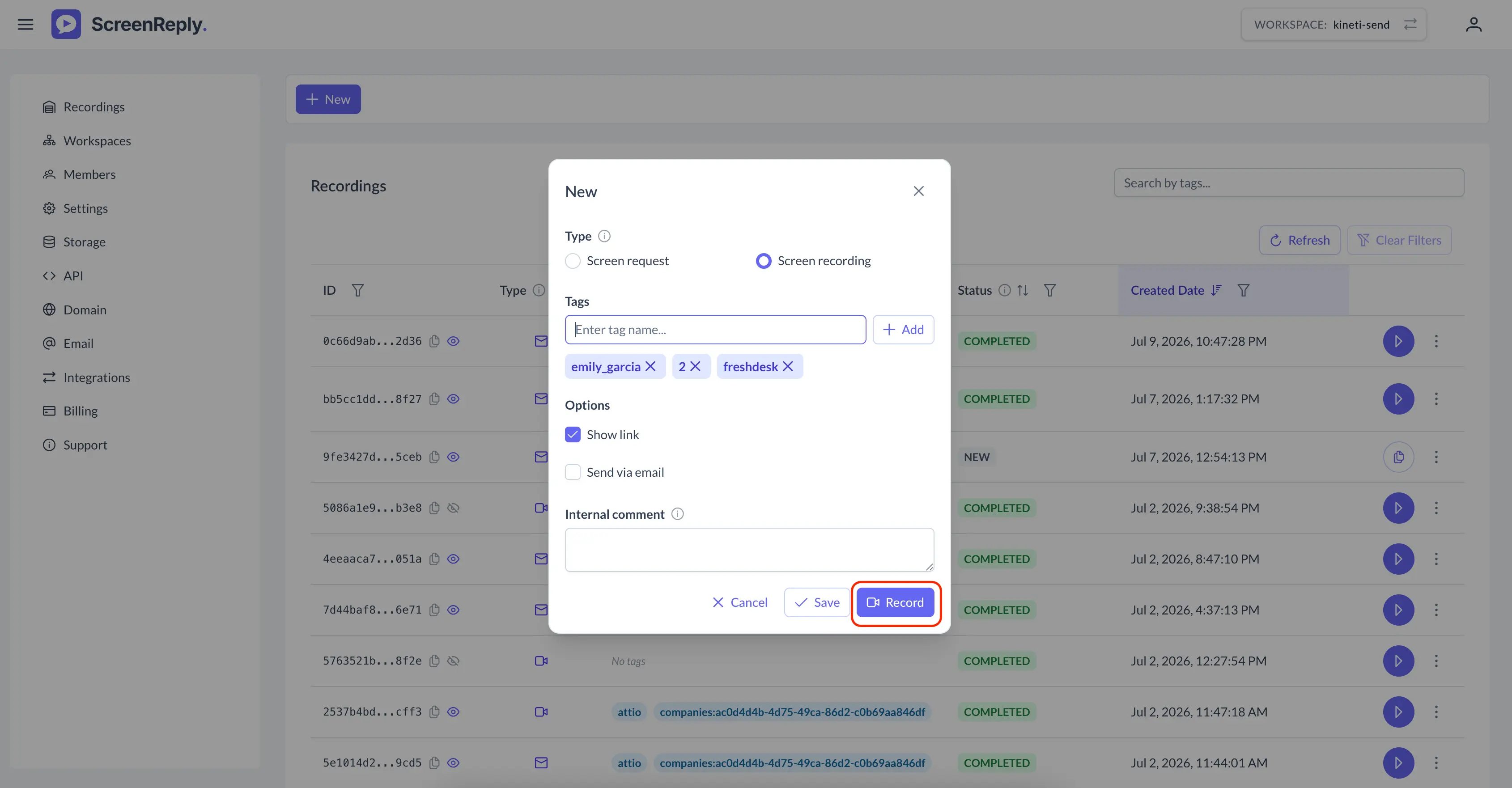Click Clear Filters button
This screenshot has height=788, width=1512.
[1399, 240]
